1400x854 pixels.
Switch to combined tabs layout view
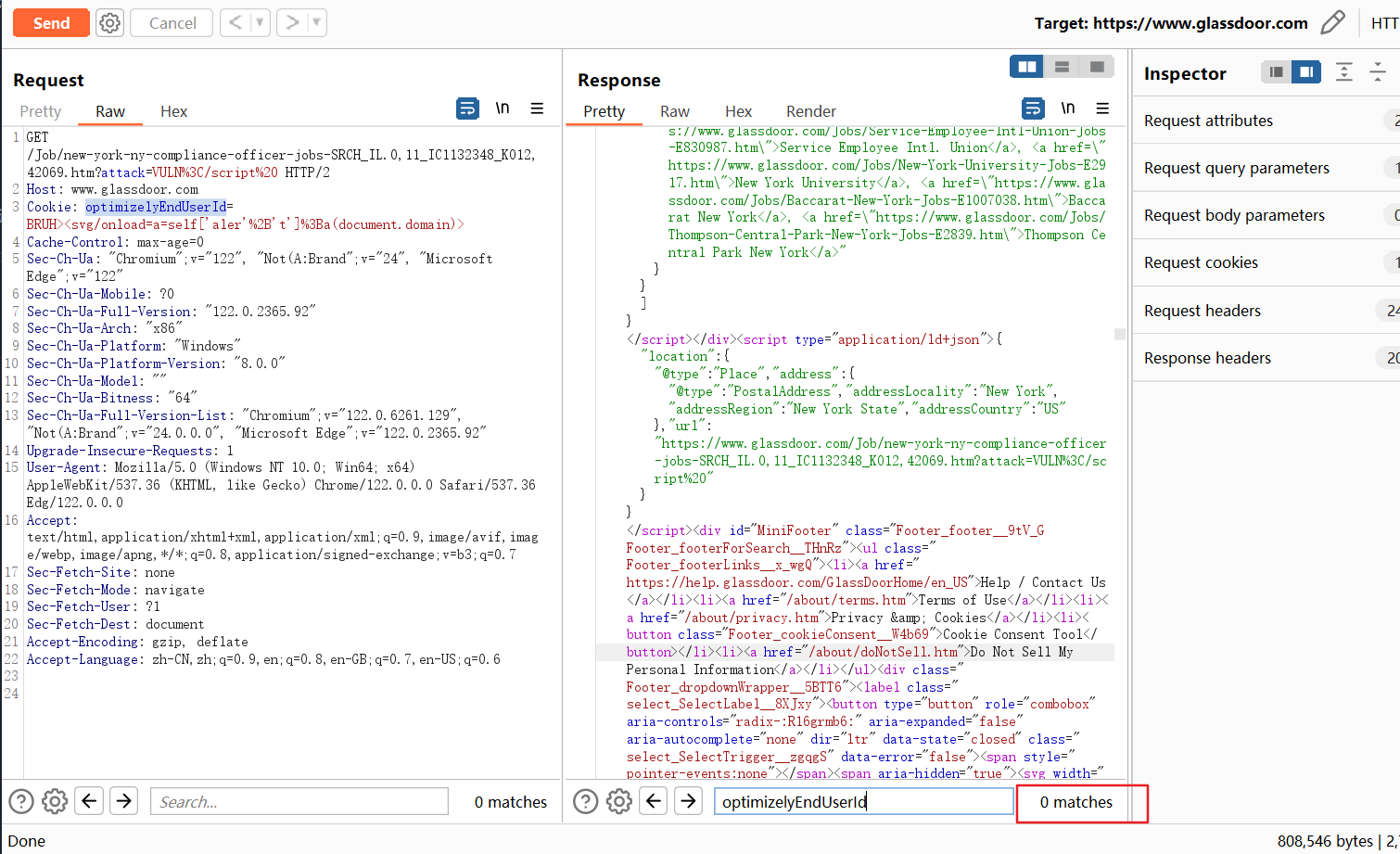1097,67
